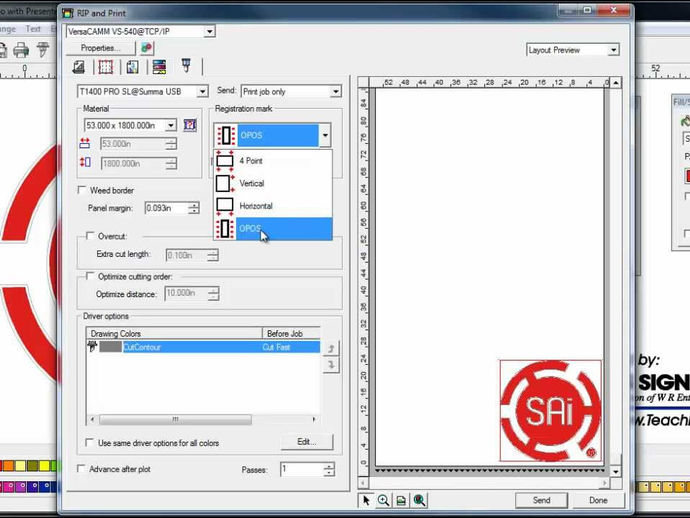The image size is (690, 518).
Task: Click the material info icon next to size
Action: (x=190, y=125)
